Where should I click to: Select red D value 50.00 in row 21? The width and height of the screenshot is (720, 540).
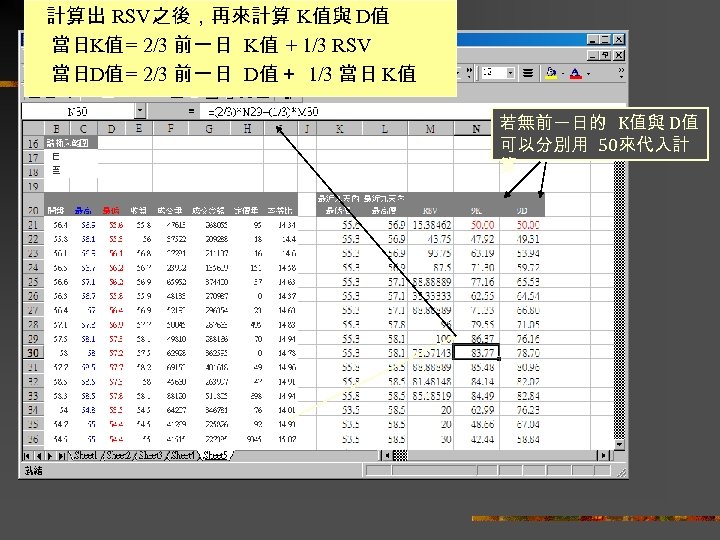(522, 225)
